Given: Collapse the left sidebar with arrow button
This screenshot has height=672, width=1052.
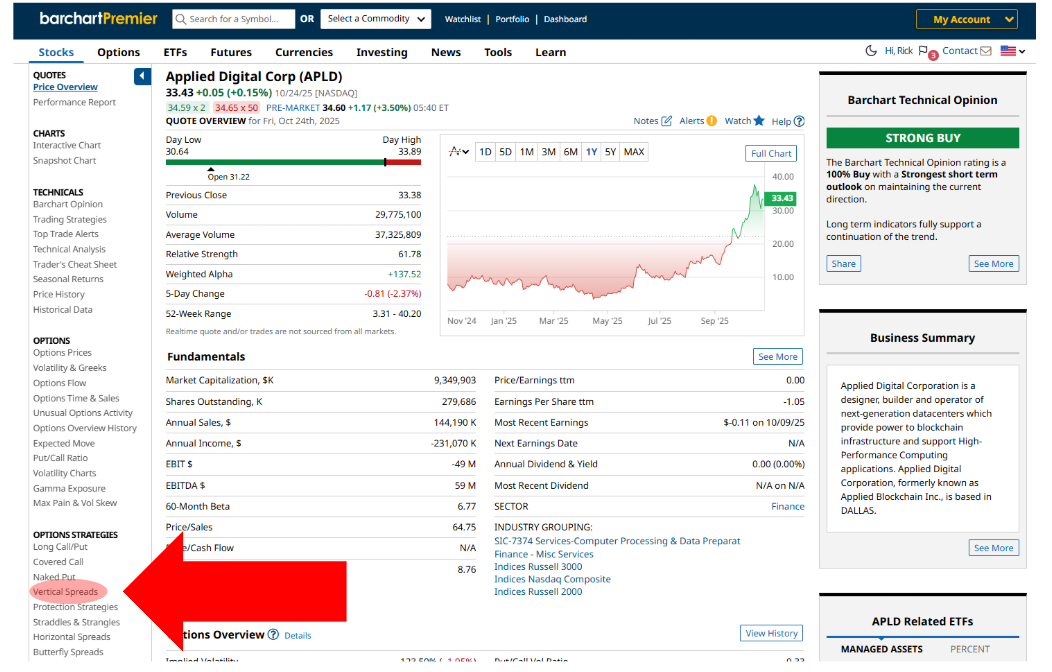Looking at the screenshot, I should click(x=142, y=76).
